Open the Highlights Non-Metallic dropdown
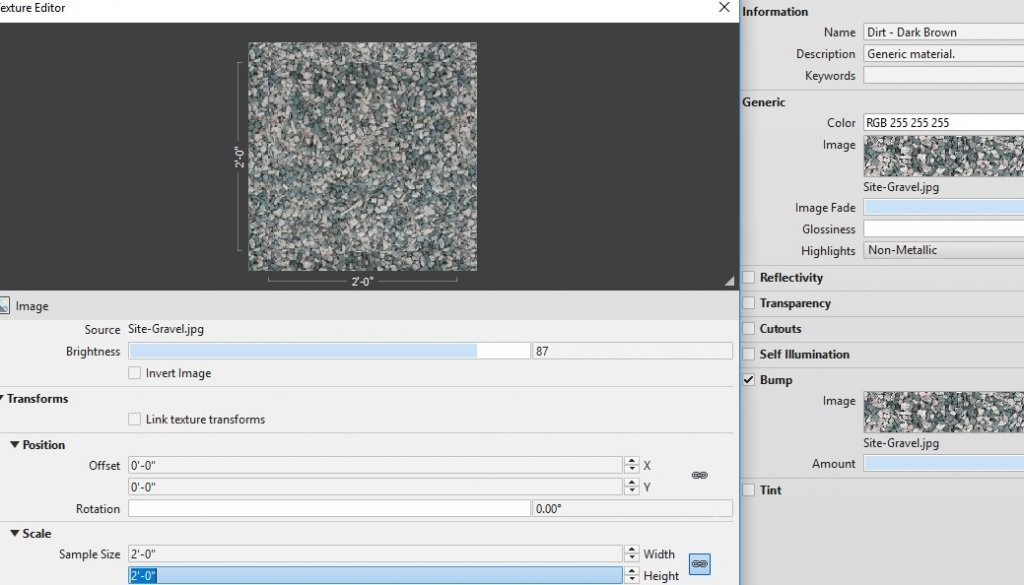This screenshot has height=585, width=1024. (x=942, y=249)
